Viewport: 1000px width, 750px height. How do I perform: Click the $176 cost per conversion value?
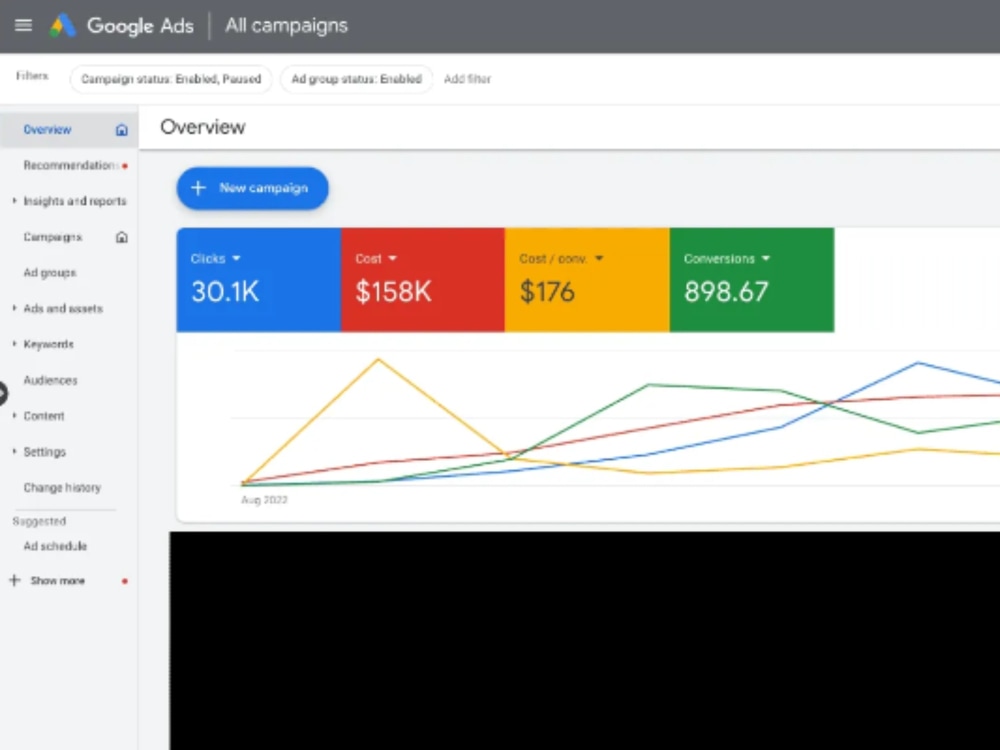point(547,291)
